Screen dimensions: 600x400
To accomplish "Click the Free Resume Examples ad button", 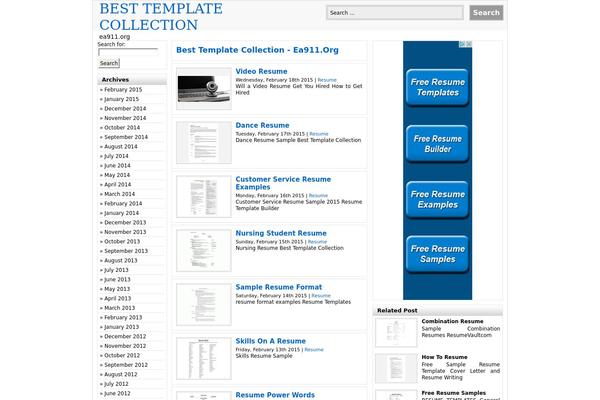I will [437, 199].
